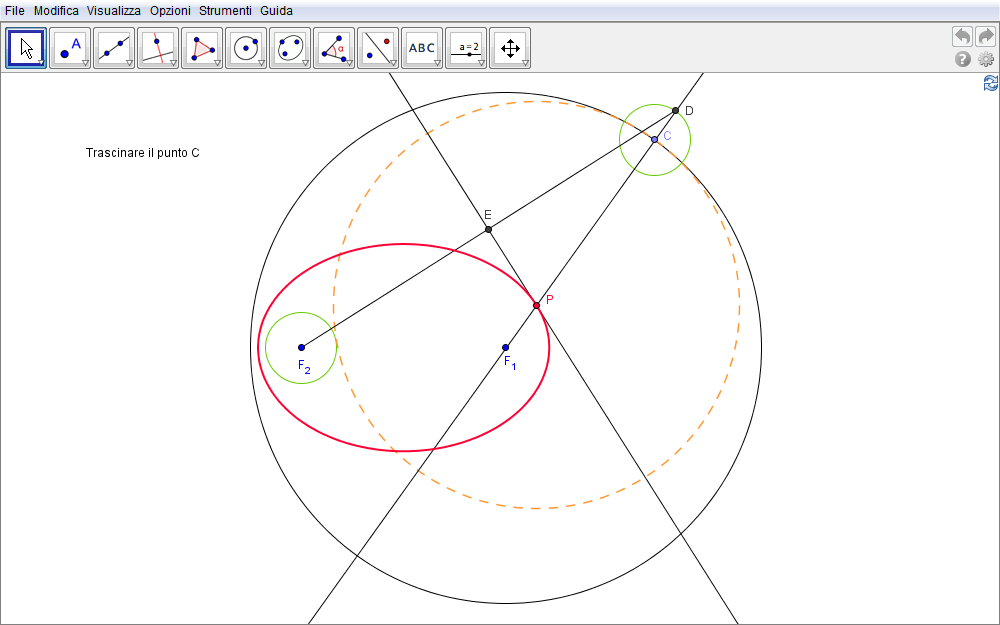Open the Strumenti menu

coord(225,10)
